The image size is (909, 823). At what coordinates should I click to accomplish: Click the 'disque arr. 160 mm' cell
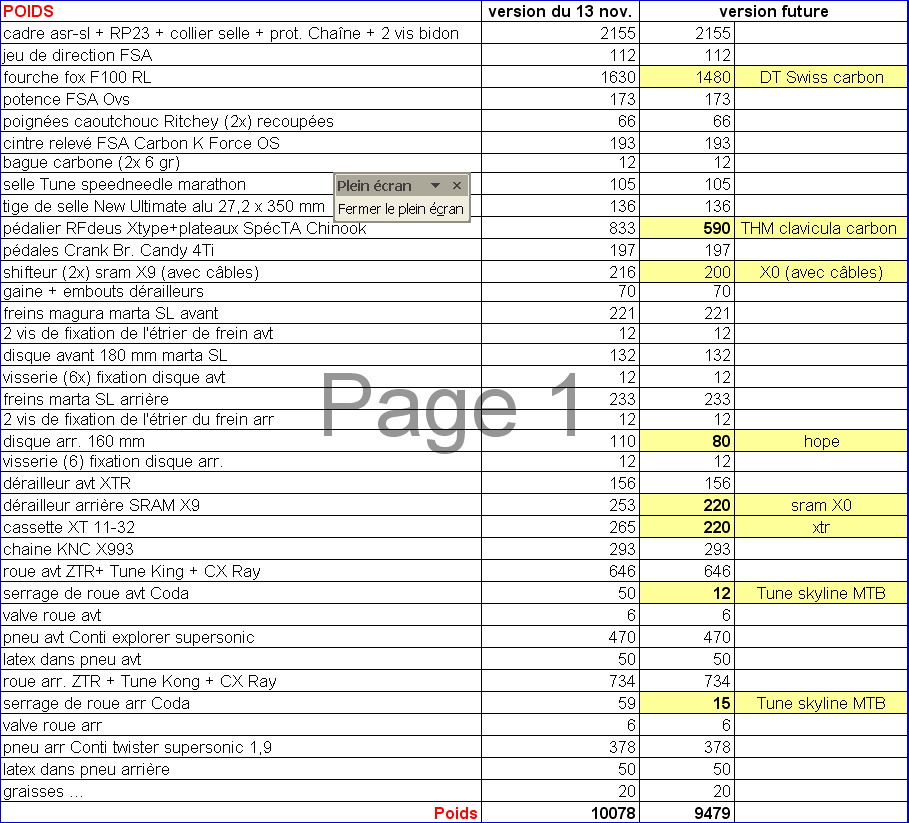coord(241,441)
